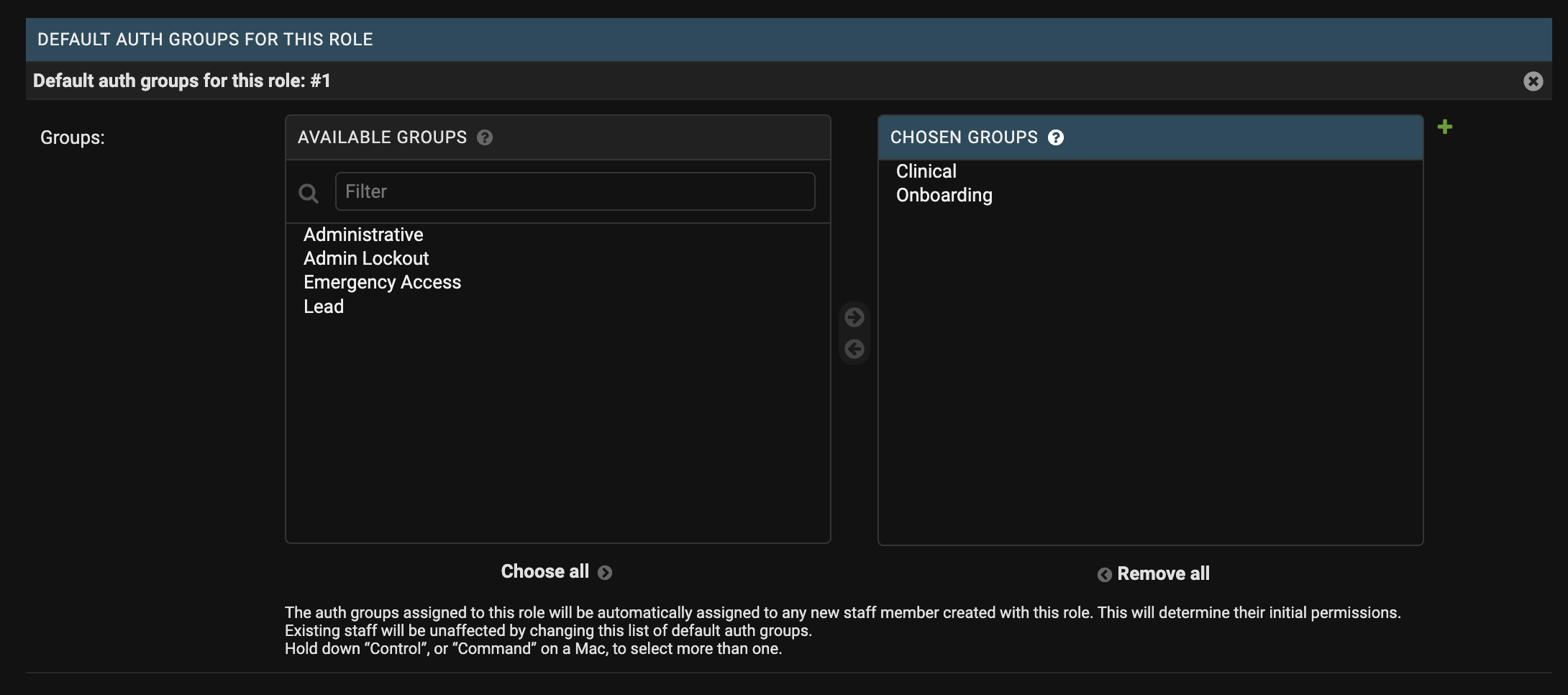Viewport: 1568px width, 695px height.
Task: Click the Available Groups panel title
Action: click(382, 137)
